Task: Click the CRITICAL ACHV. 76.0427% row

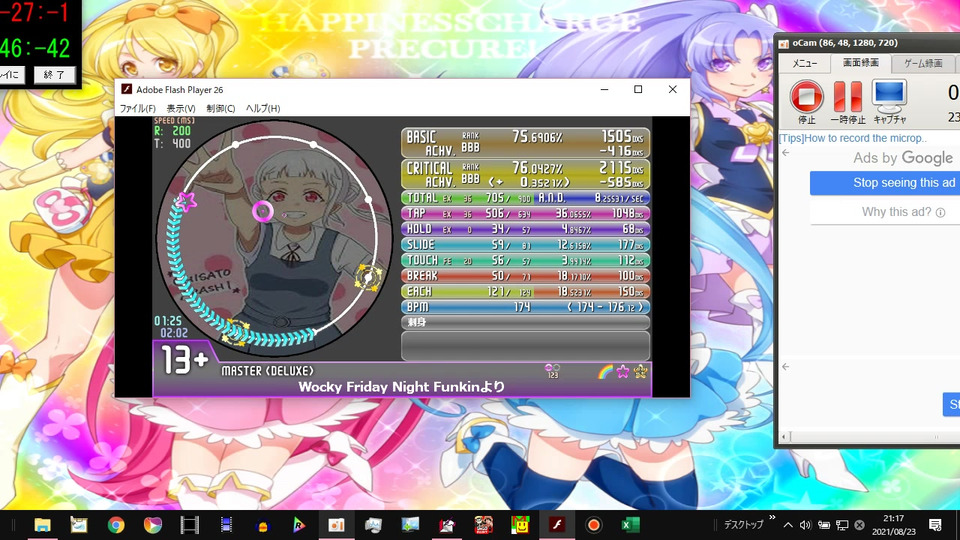Action: (525, 174)
